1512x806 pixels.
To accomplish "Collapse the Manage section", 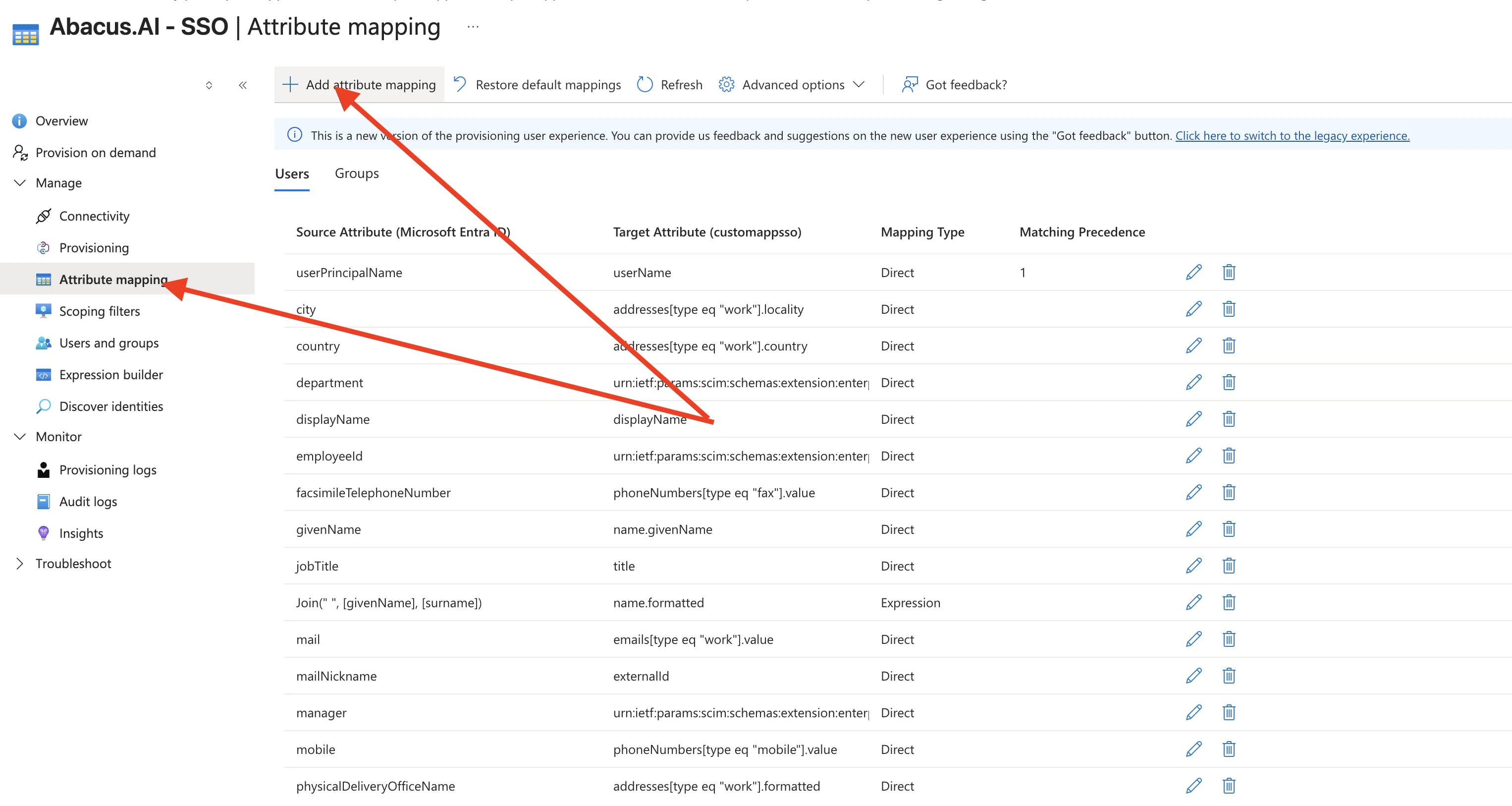I will [20, 183].
